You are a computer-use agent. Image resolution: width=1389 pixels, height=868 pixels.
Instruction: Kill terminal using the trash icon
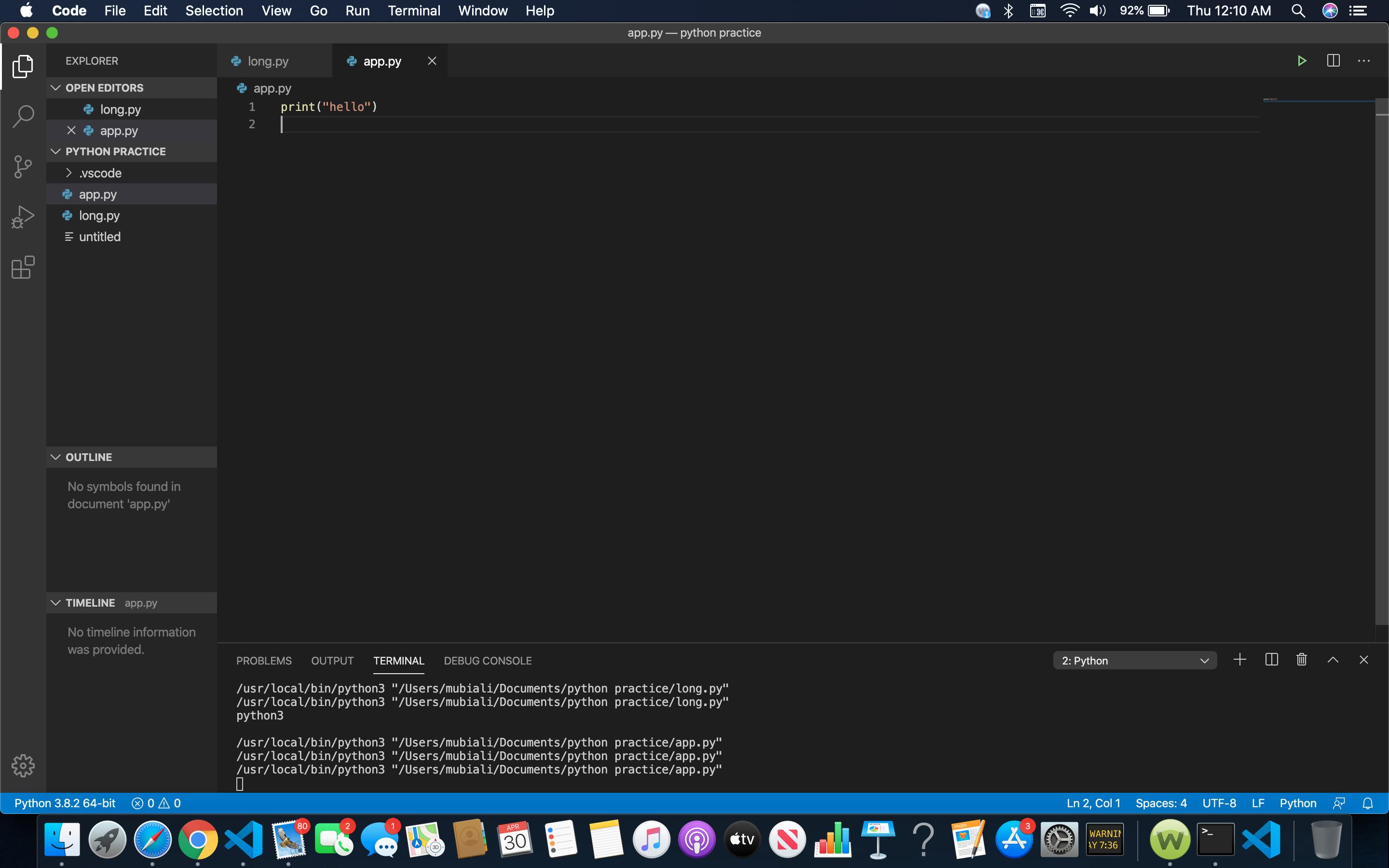click(x=1302, y=660)
